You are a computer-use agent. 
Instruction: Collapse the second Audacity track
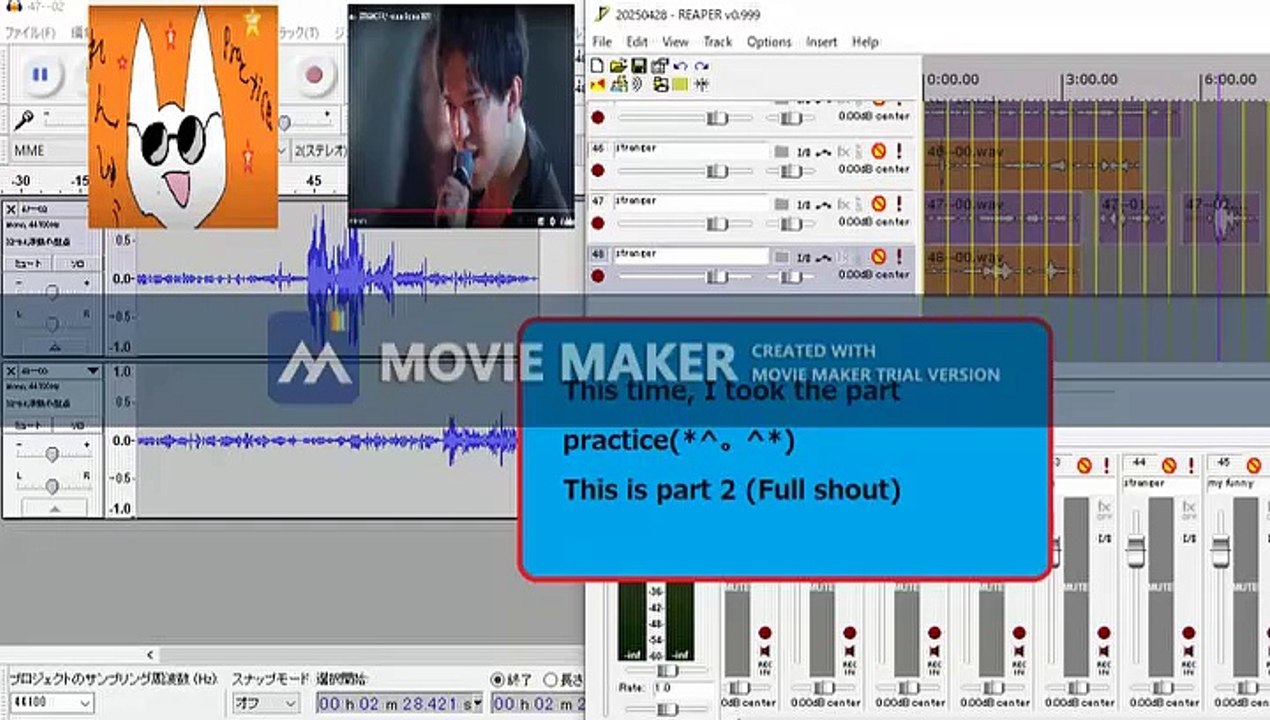tap(54, 509)
